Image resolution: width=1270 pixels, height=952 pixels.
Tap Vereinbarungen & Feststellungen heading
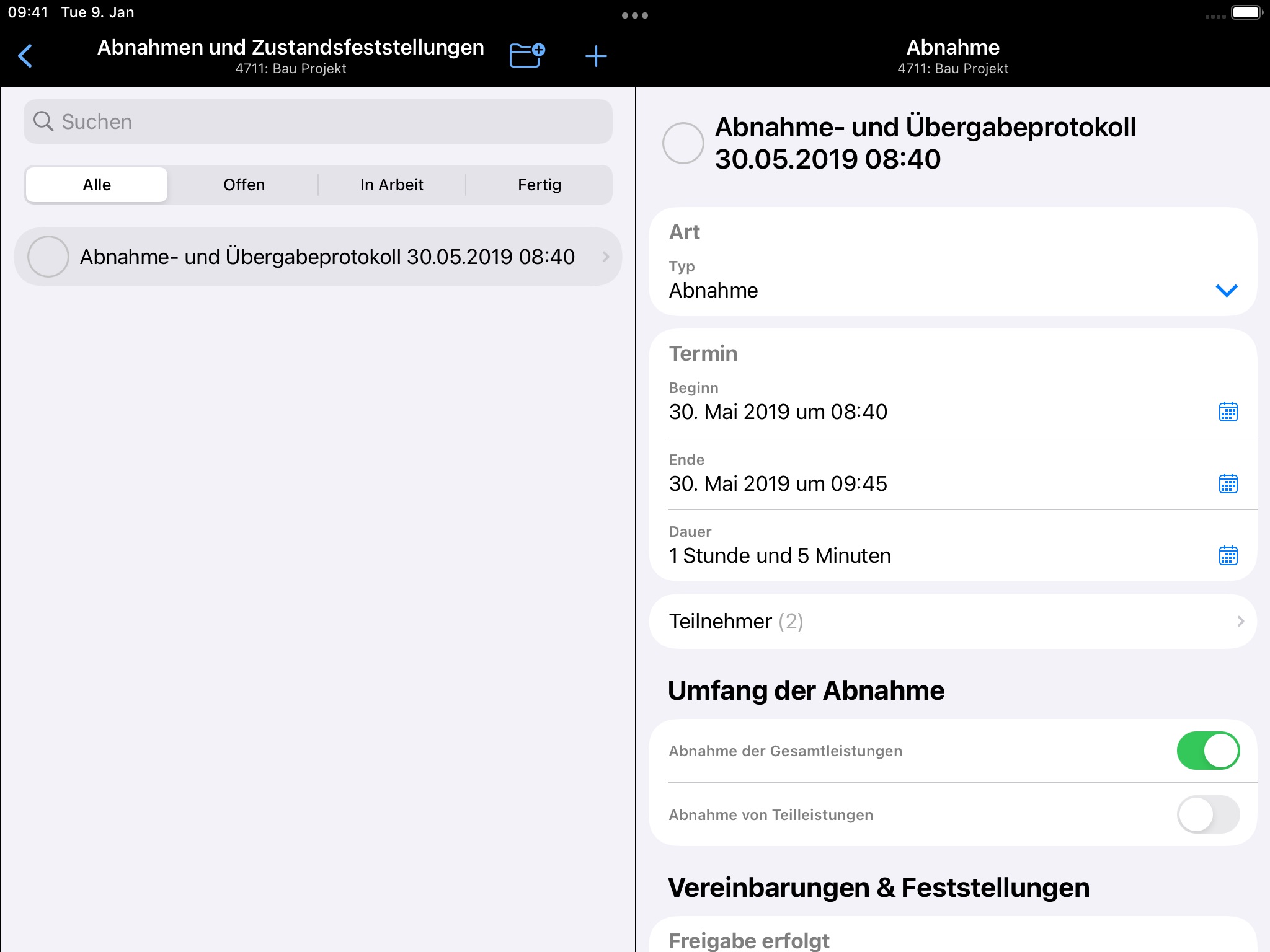click(878, 888)
